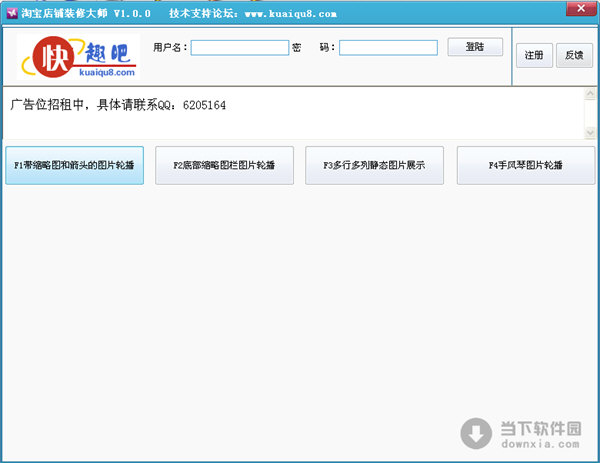Click the download arrow watermark icon
Image resolution: width=600 pixels, height=463 pixels.
[477, 433]
